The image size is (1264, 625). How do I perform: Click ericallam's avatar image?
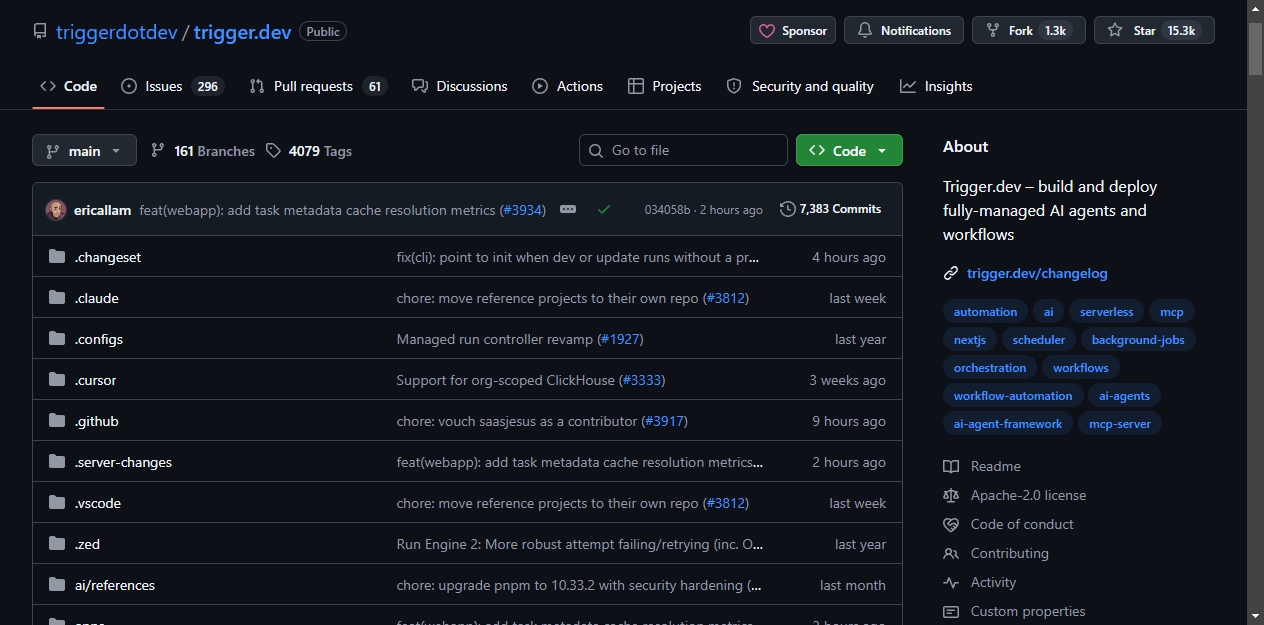click(56, 210)
